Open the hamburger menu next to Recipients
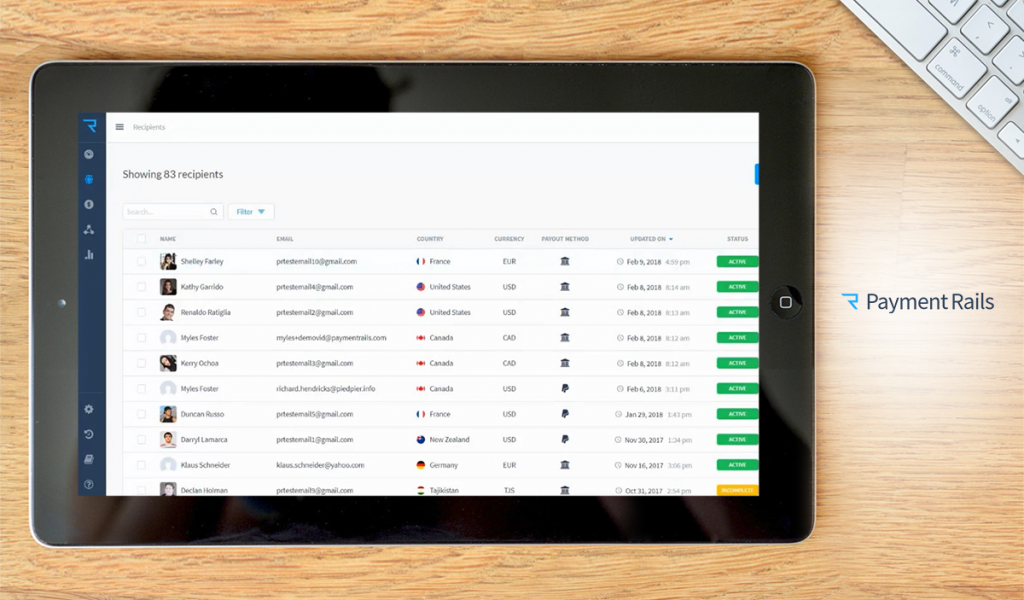The height and width of the screenshot is (600, 1024). click(119, 127)
